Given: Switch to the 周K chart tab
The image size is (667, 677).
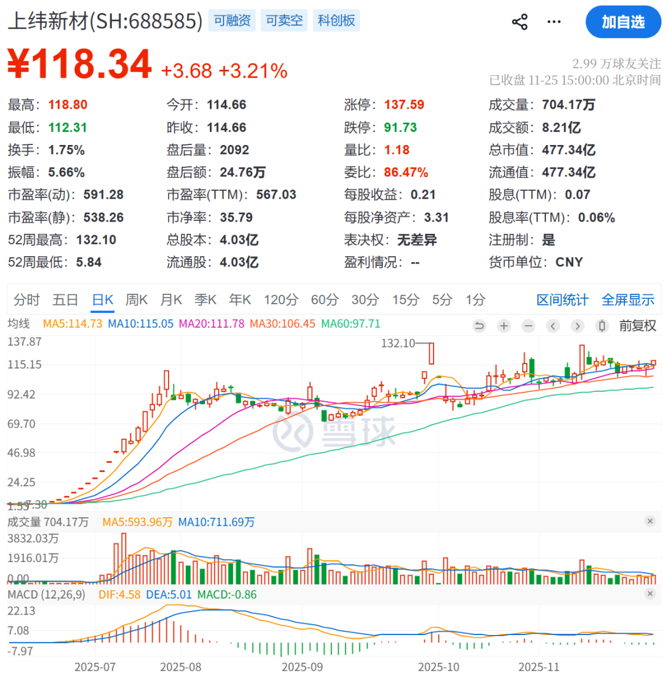Looking at the screenshot, I should click(137, 299).
